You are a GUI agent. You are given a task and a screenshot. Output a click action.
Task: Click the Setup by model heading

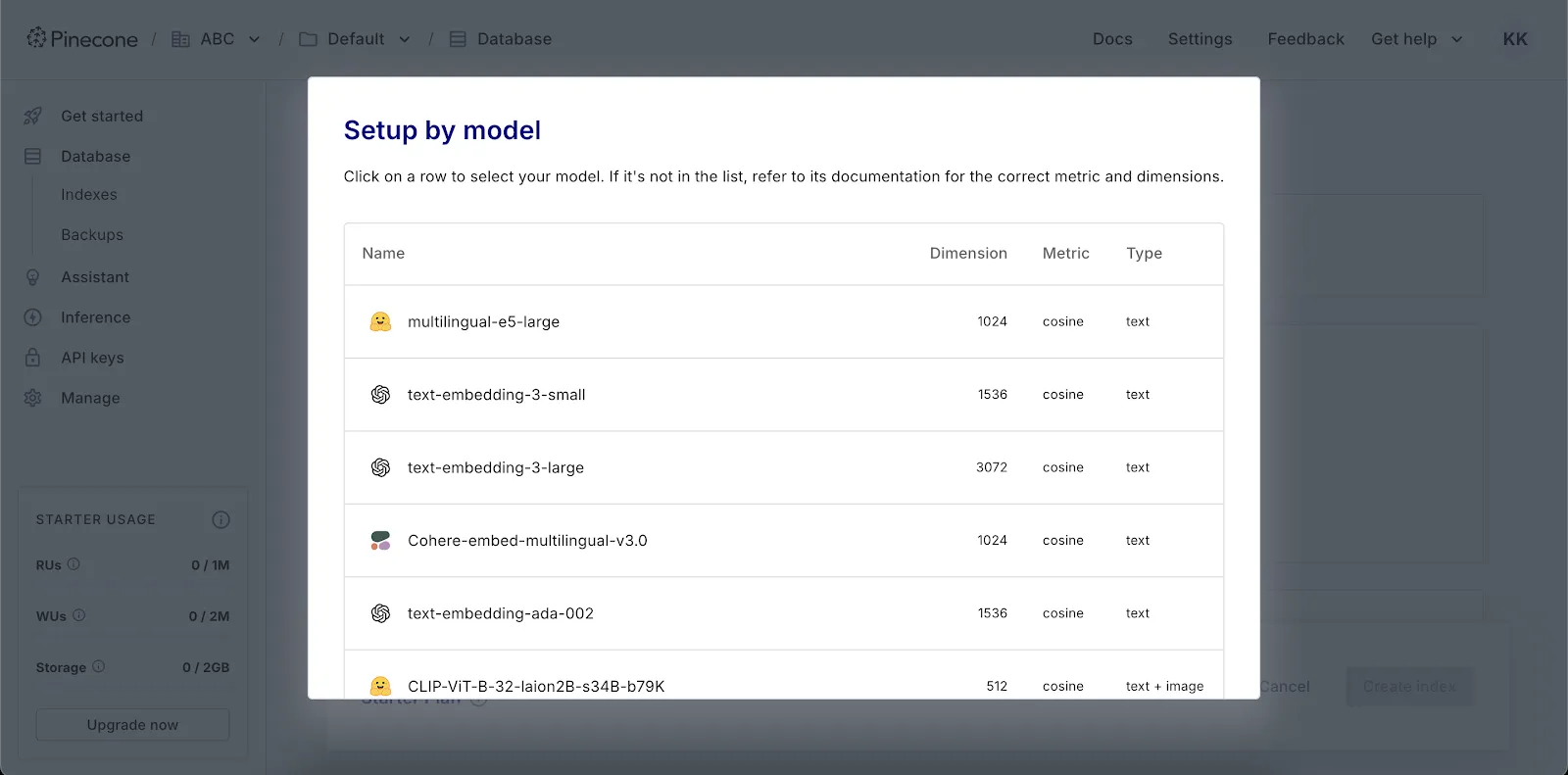point(442,130)
